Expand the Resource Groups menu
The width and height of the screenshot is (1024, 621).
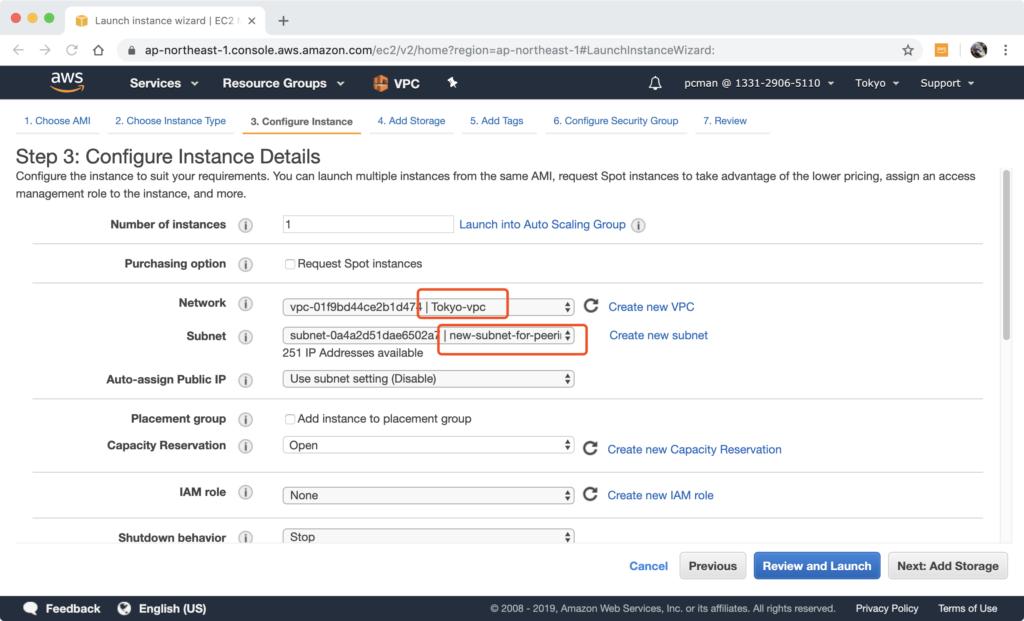point(283,83)
